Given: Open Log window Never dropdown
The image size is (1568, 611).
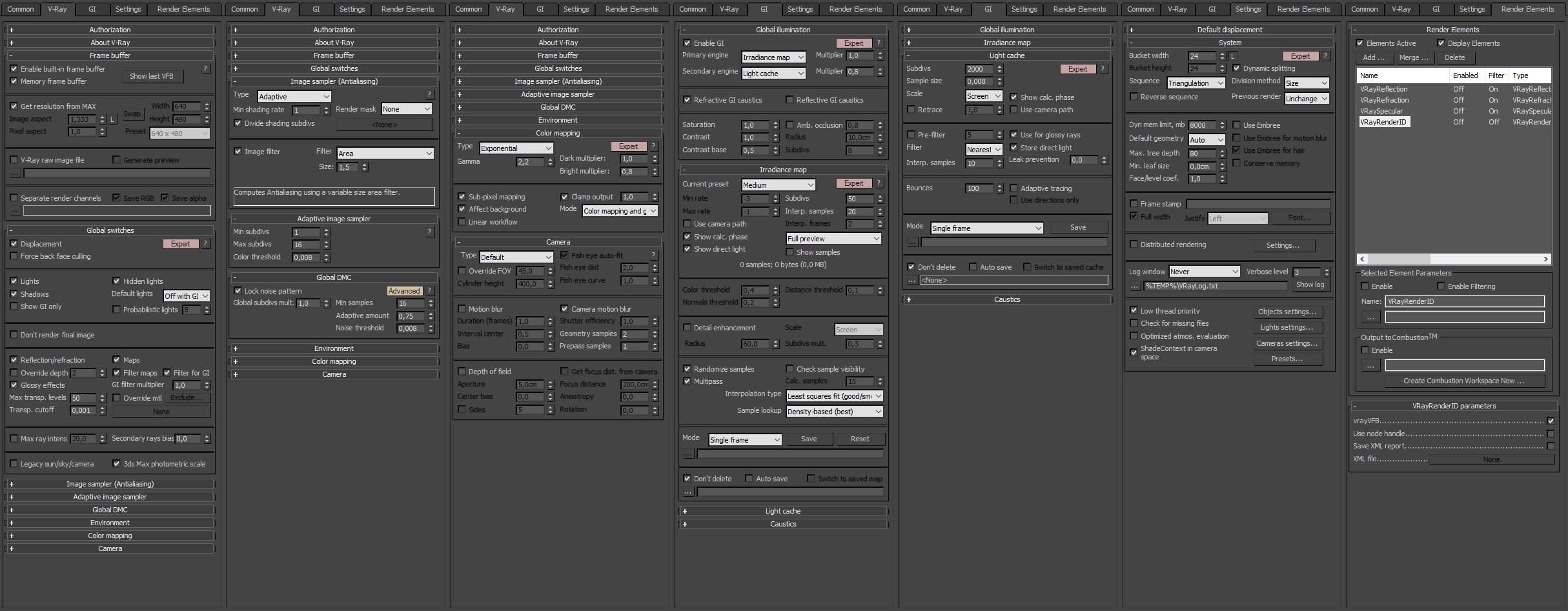Looking at the screenshot, I should pyautogui.click(x=1205, y=271).
